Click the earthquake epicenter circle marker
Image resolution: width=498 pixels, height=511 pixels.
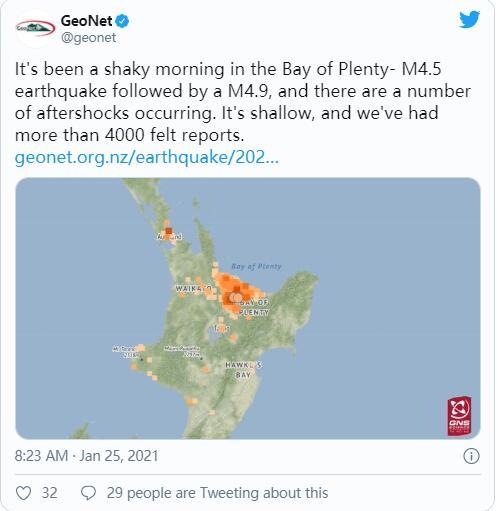click(236, 297)
